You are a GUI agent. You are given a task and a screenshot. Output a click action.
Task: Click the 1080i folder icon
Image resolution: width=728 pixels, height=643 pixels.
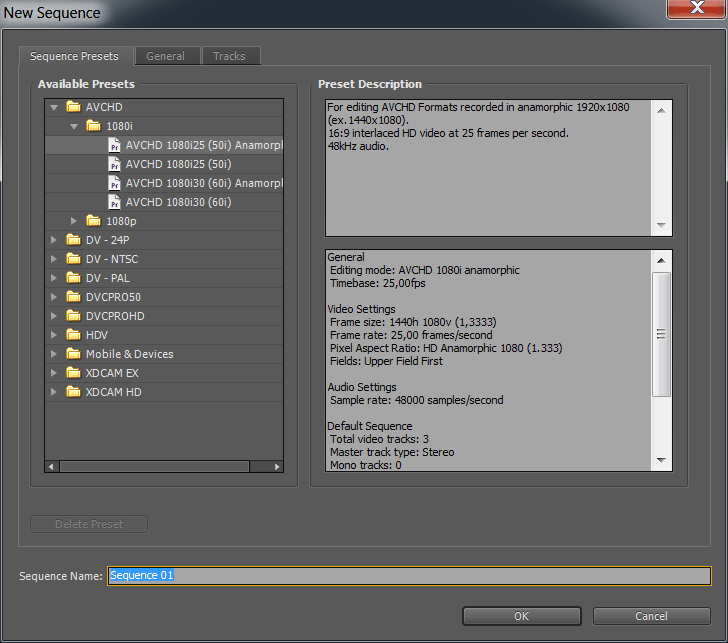[93, 126]
